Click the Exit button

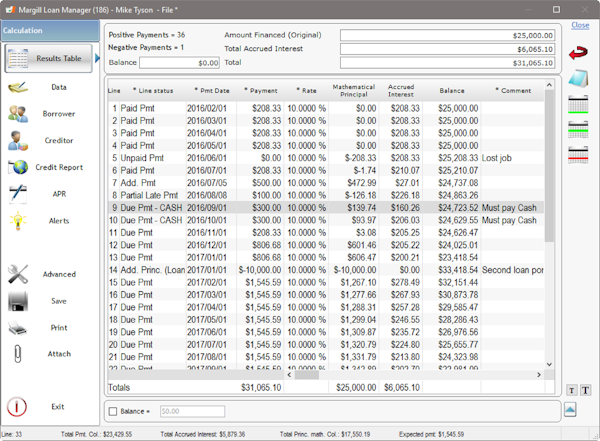click(19, 407)
